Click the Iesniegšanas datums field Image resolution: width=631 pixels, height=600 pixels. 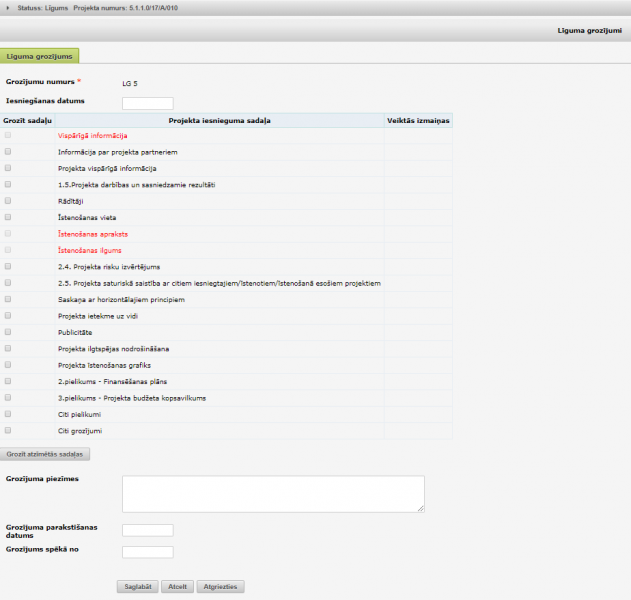coord(147,103)
